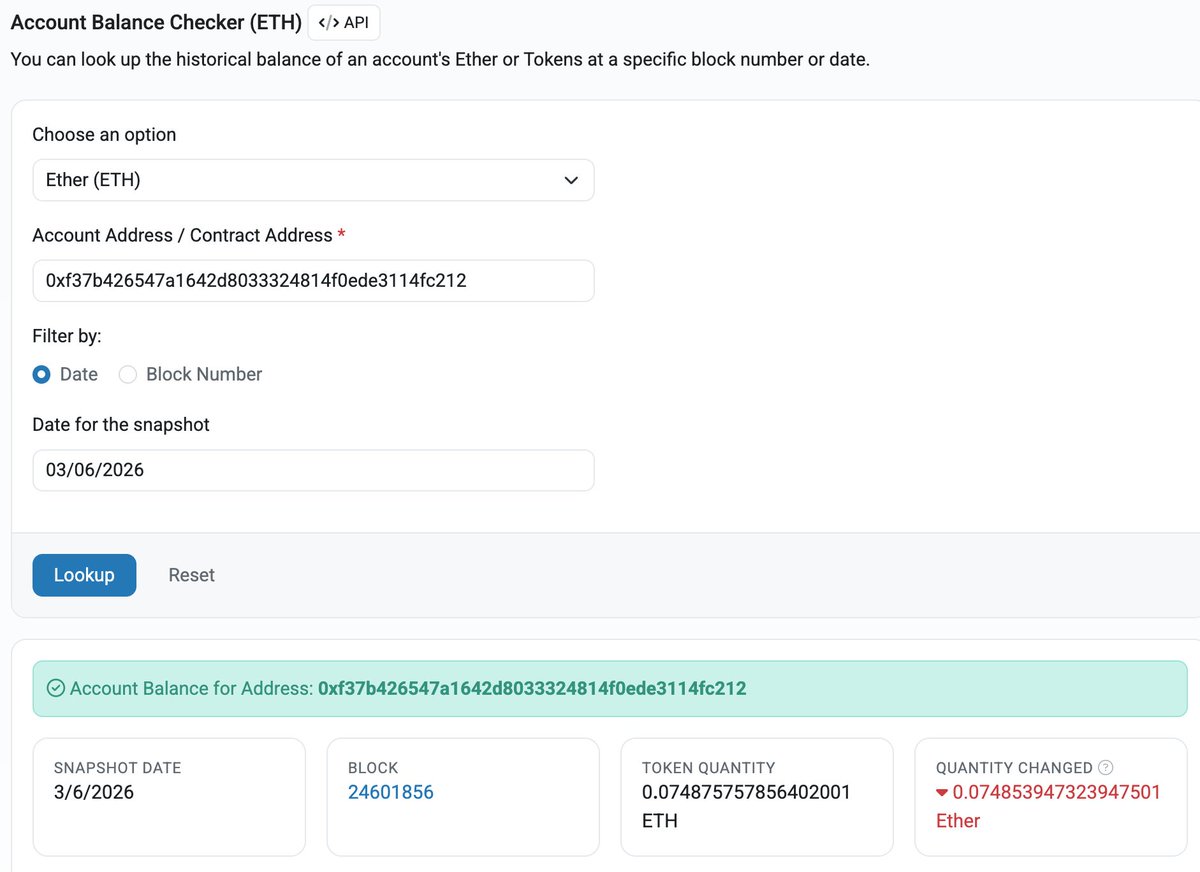Click the red 0.074853947323947501 changed value

pos(1056,793)
